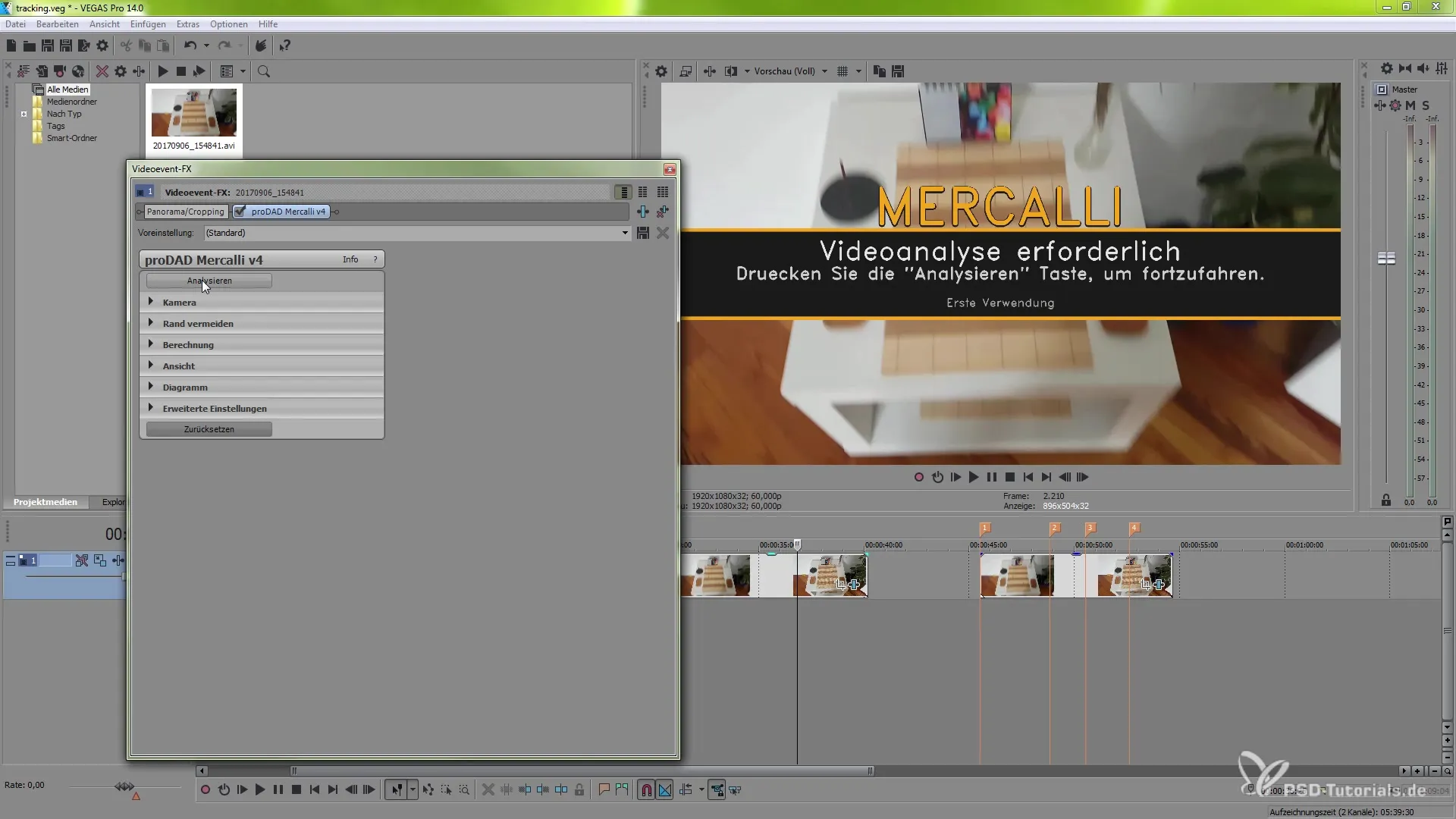1456x819 pixels.
Task: Click timeline marker 4
Action: click(1134, 528)
